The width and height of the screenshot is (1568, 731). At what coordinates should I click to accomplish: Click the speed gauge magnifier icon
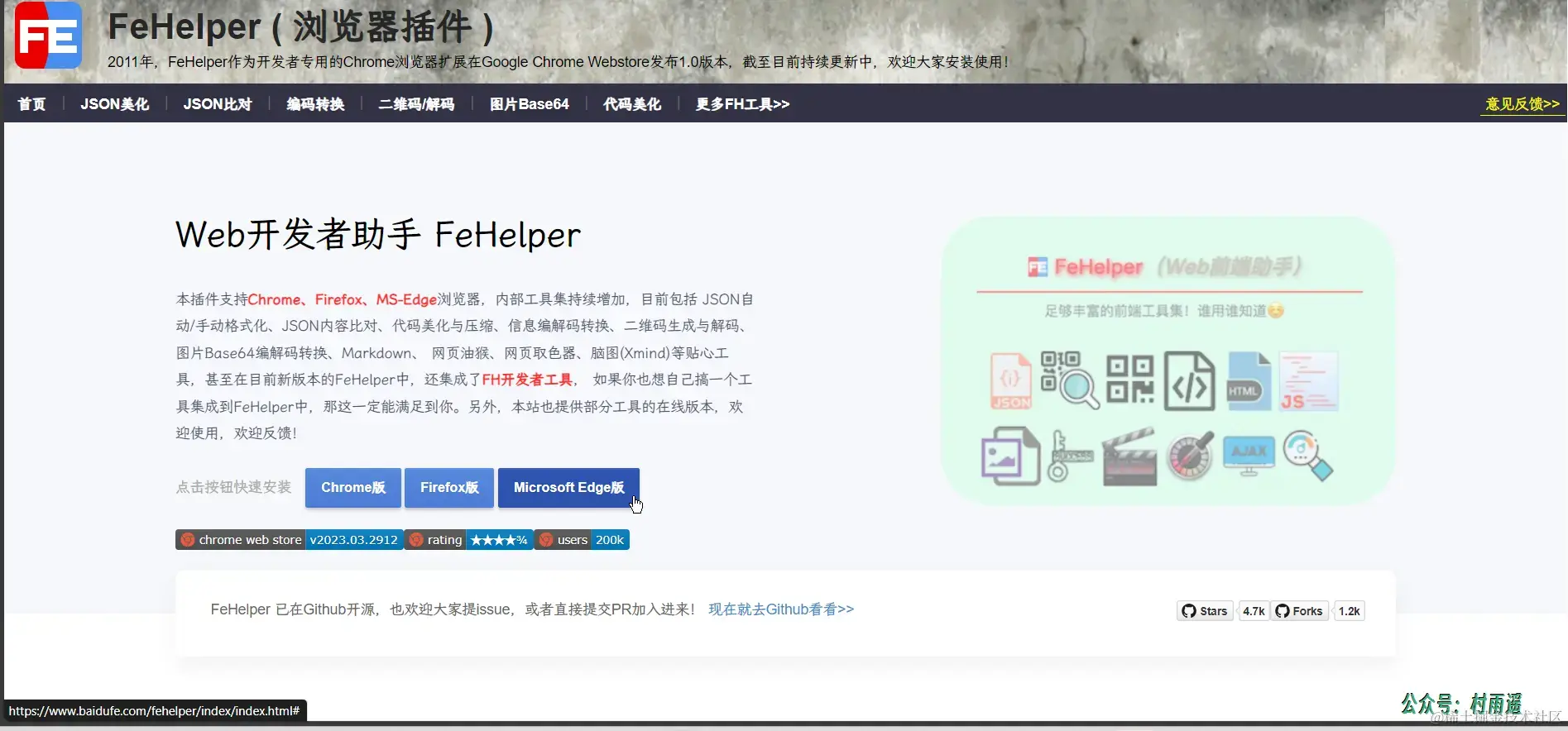point(1308,456)
